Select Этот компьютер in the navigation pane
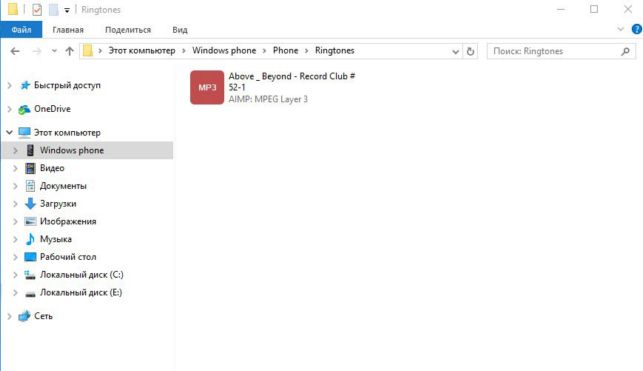 click(x=67, y=133)
